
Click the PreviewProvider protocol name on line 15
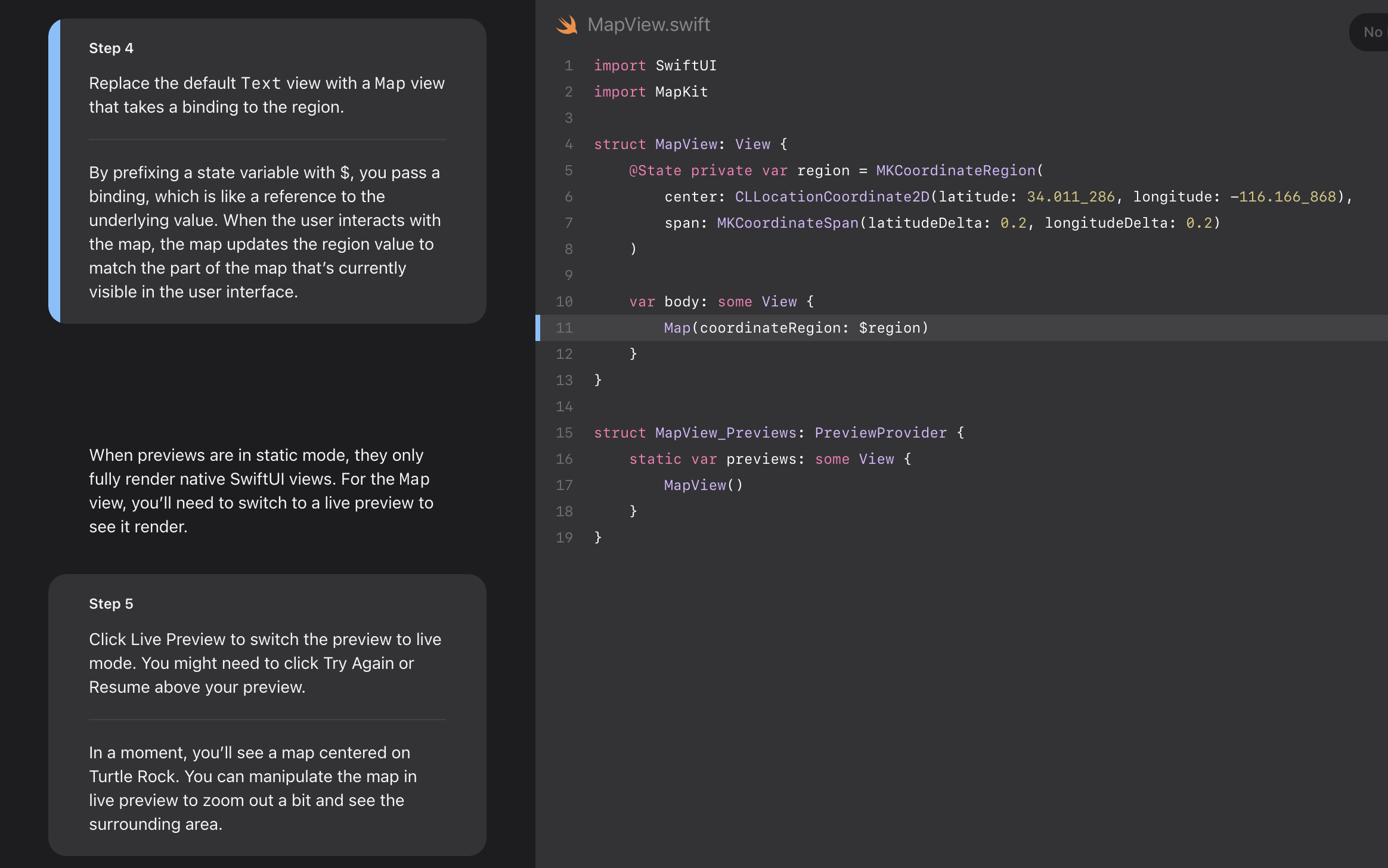coord(880,433)
